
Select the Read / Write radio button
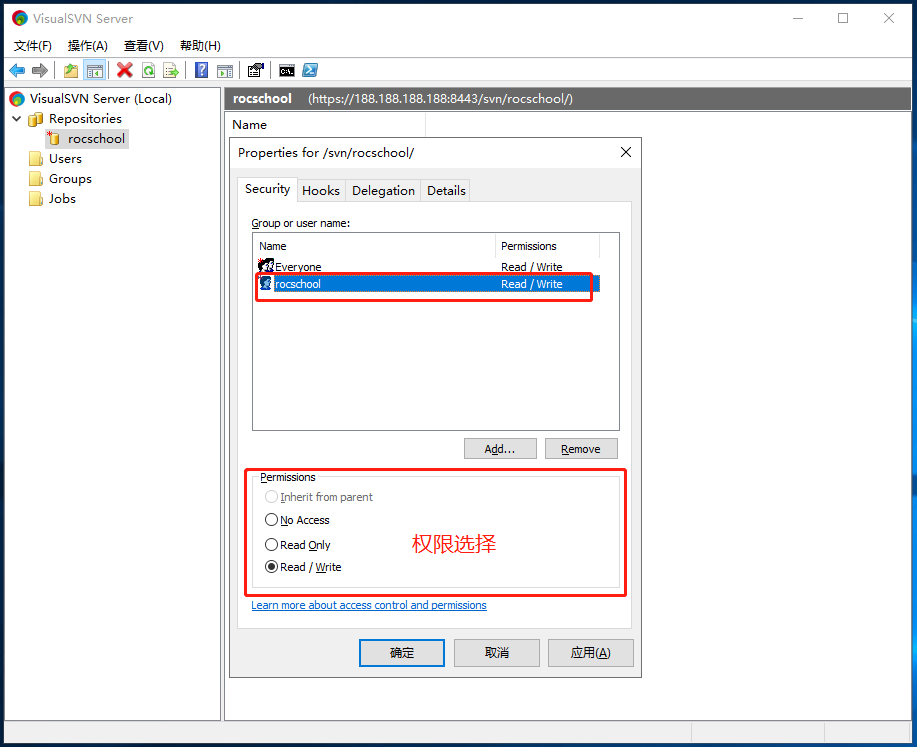[x=271, y=567]
